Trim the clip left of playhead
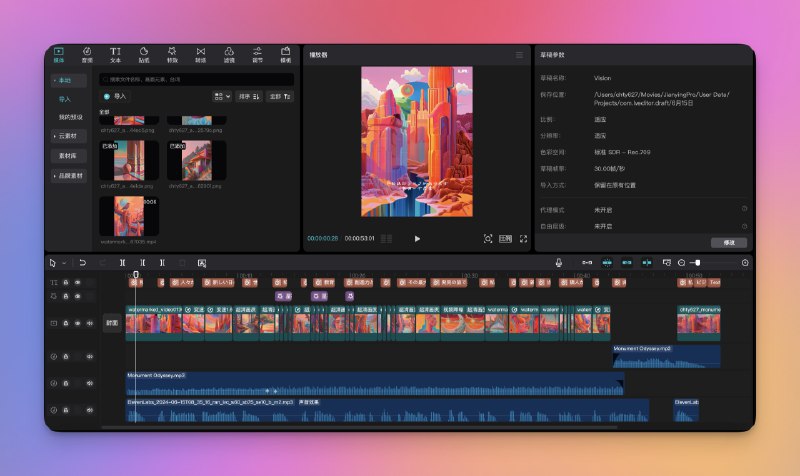Image resolution: width=800 pixels, height=476 pixels. click(x=142, y=263)
